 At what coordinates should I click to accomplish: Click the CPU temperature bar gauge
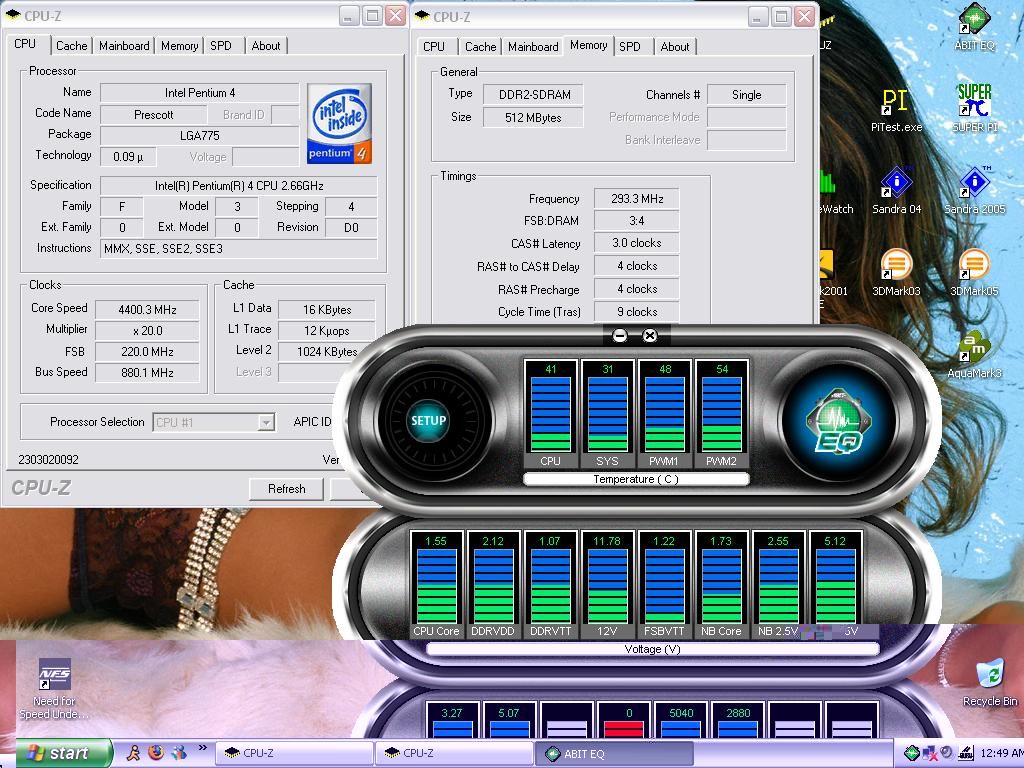[x=550, y=413]
